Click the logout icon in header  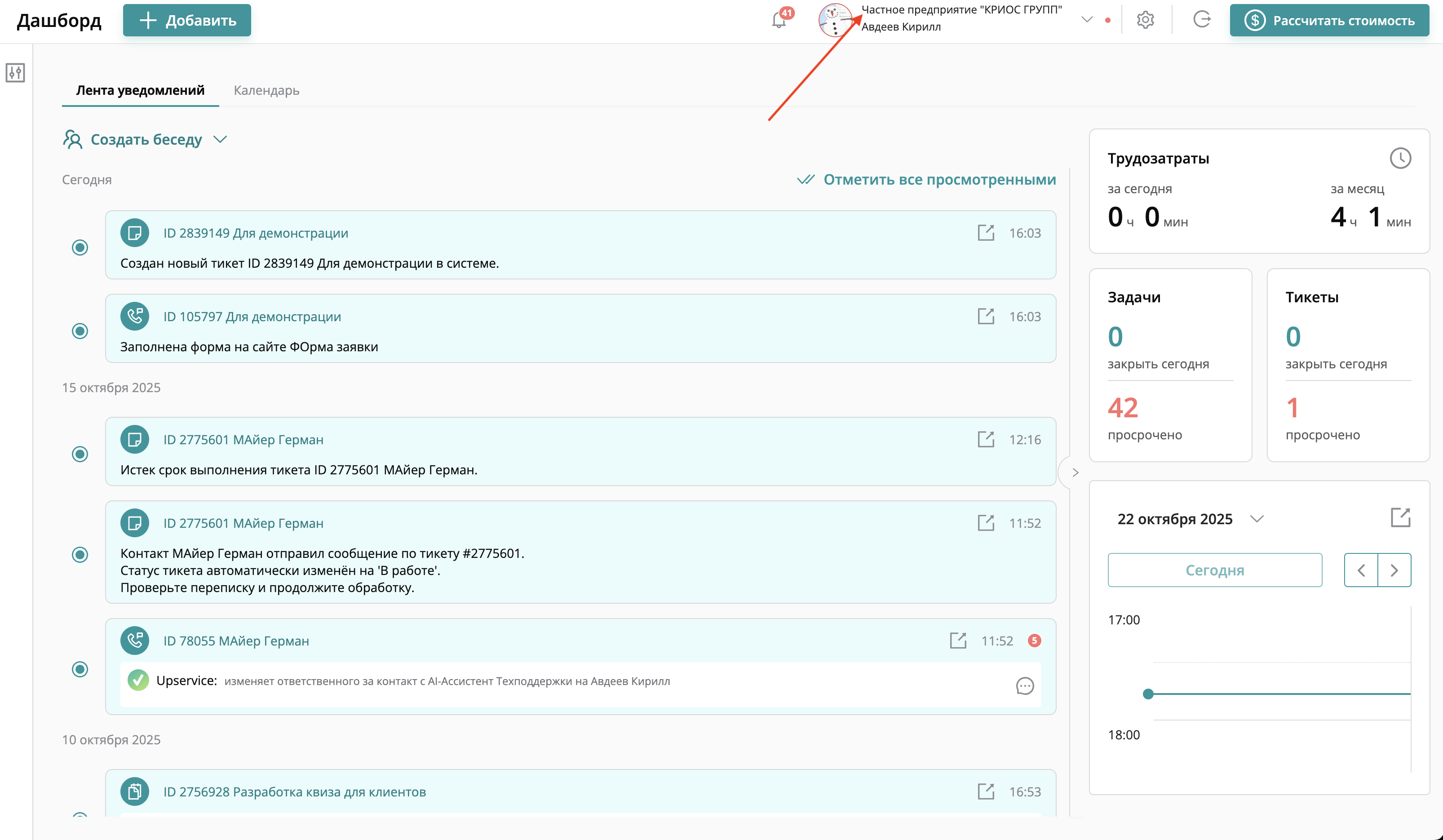click(1201, 19)
